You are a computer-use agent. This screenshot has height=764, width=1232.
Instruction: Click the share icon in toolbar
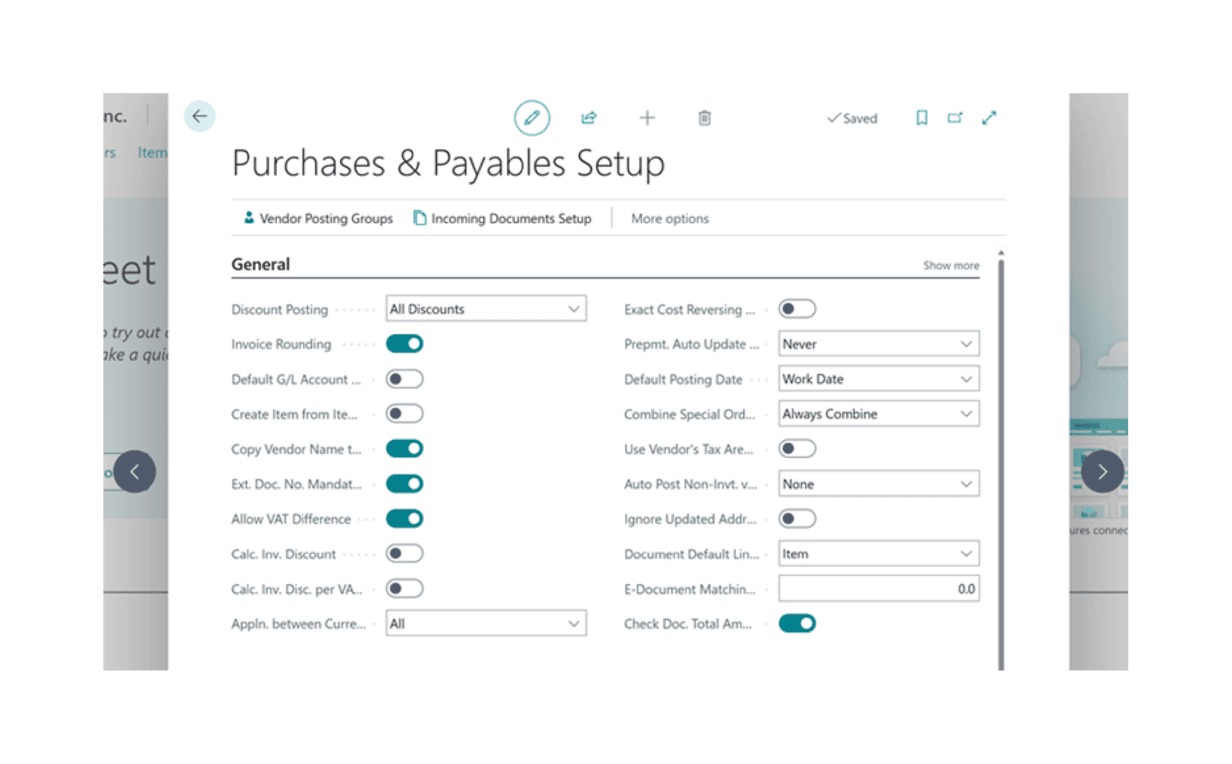(589, 118)
